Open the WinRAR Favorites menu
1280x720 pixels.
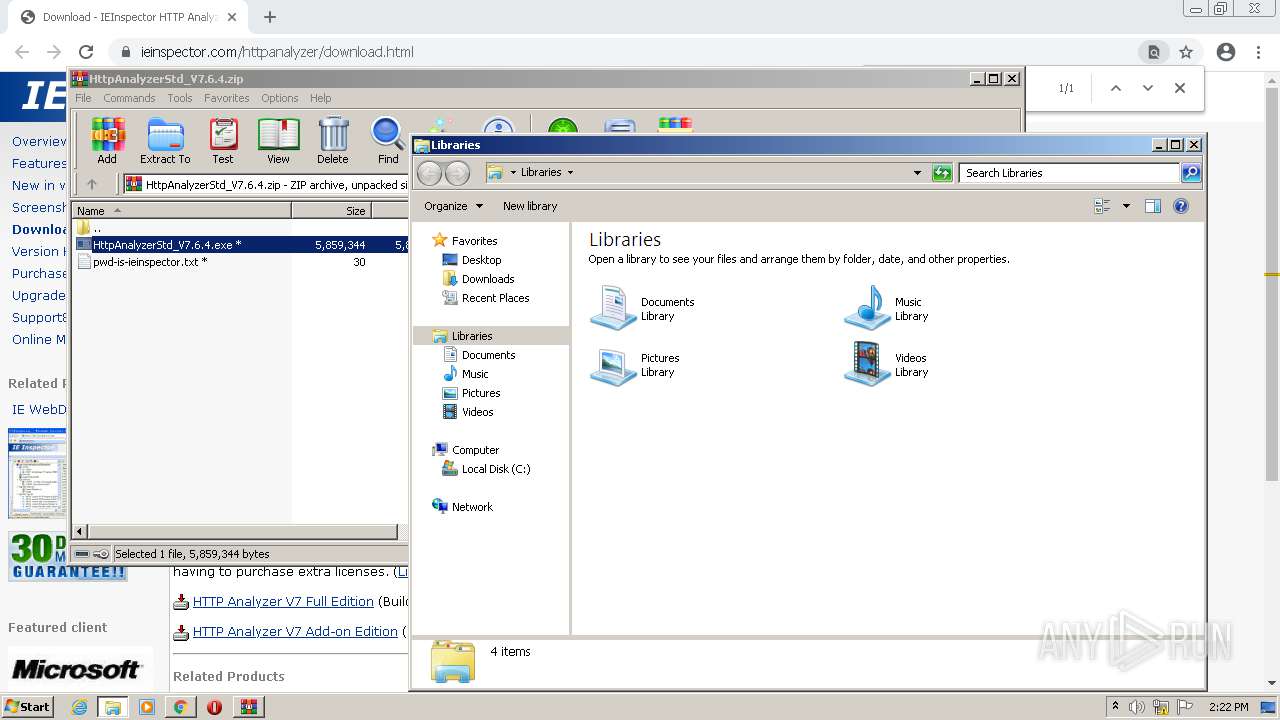tap(227, 98)
